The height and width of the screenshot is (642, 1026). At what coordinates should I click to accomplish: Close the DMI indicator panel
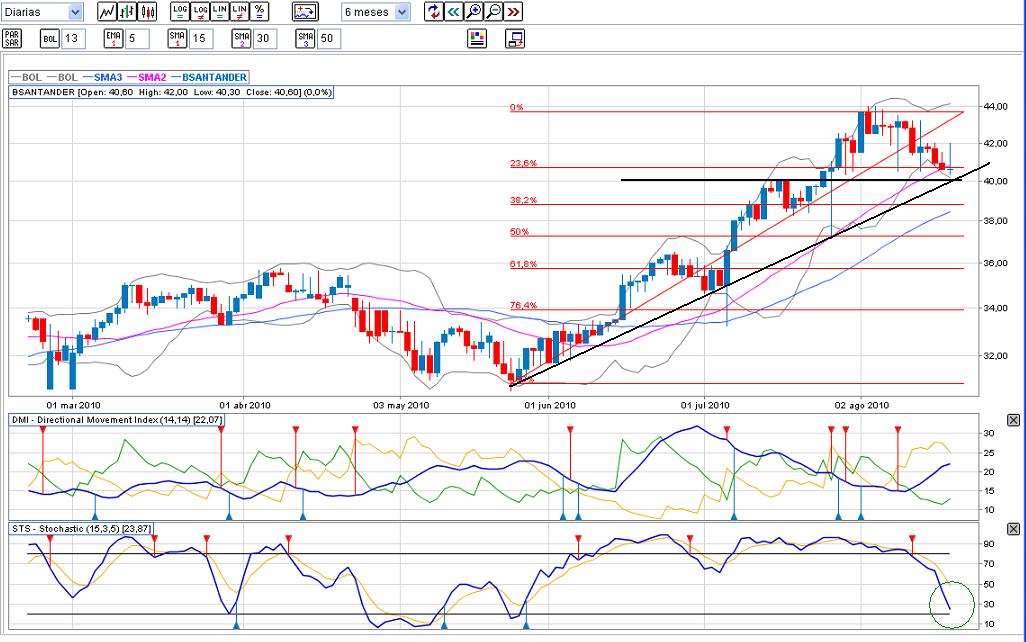coord(1013,420)
